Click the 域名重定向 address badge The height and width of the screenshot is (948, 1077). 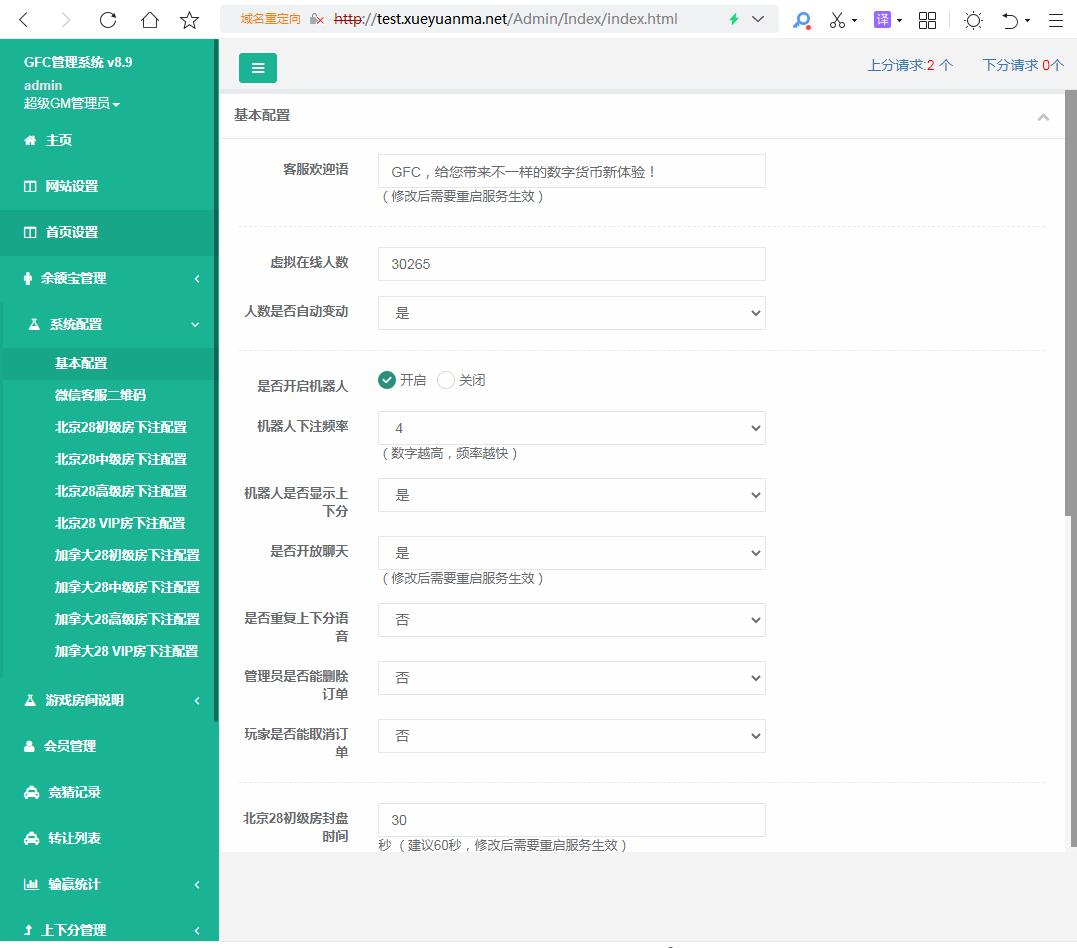[x=271, y=19]
